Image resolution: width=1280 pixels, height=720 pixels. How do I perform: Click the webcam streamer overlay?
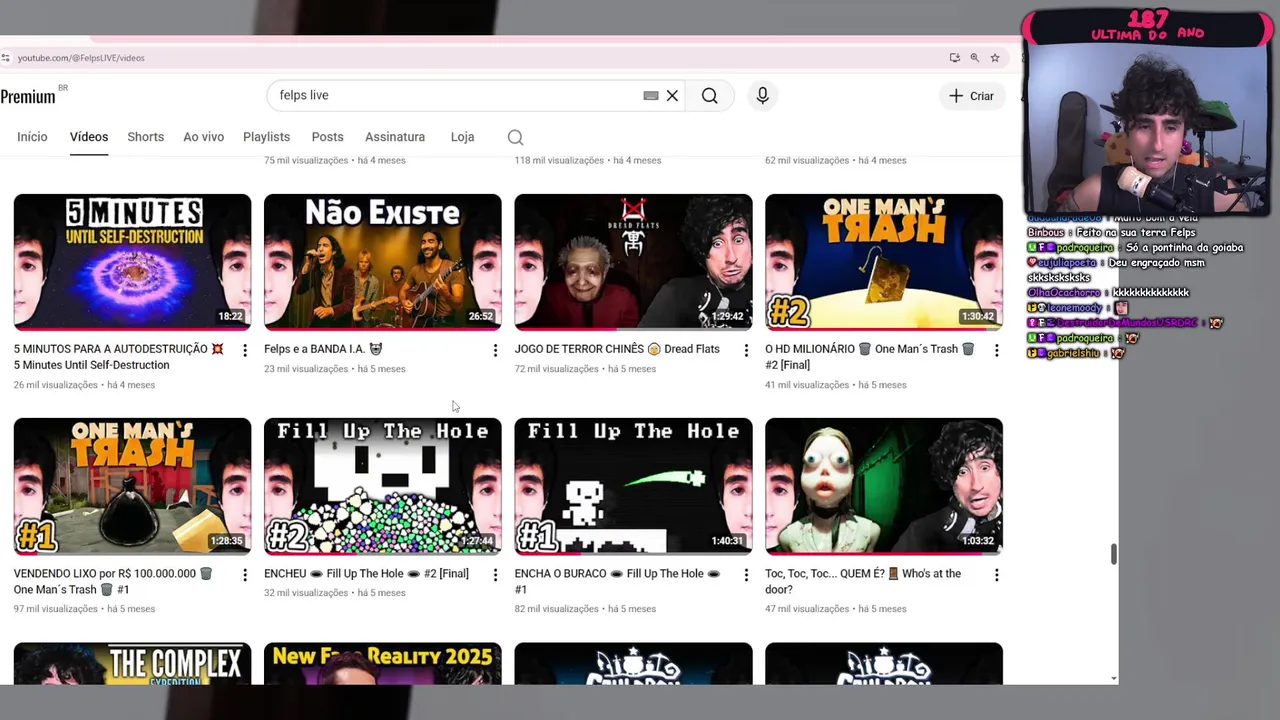pyautogui.click(x=1147, y=130)
